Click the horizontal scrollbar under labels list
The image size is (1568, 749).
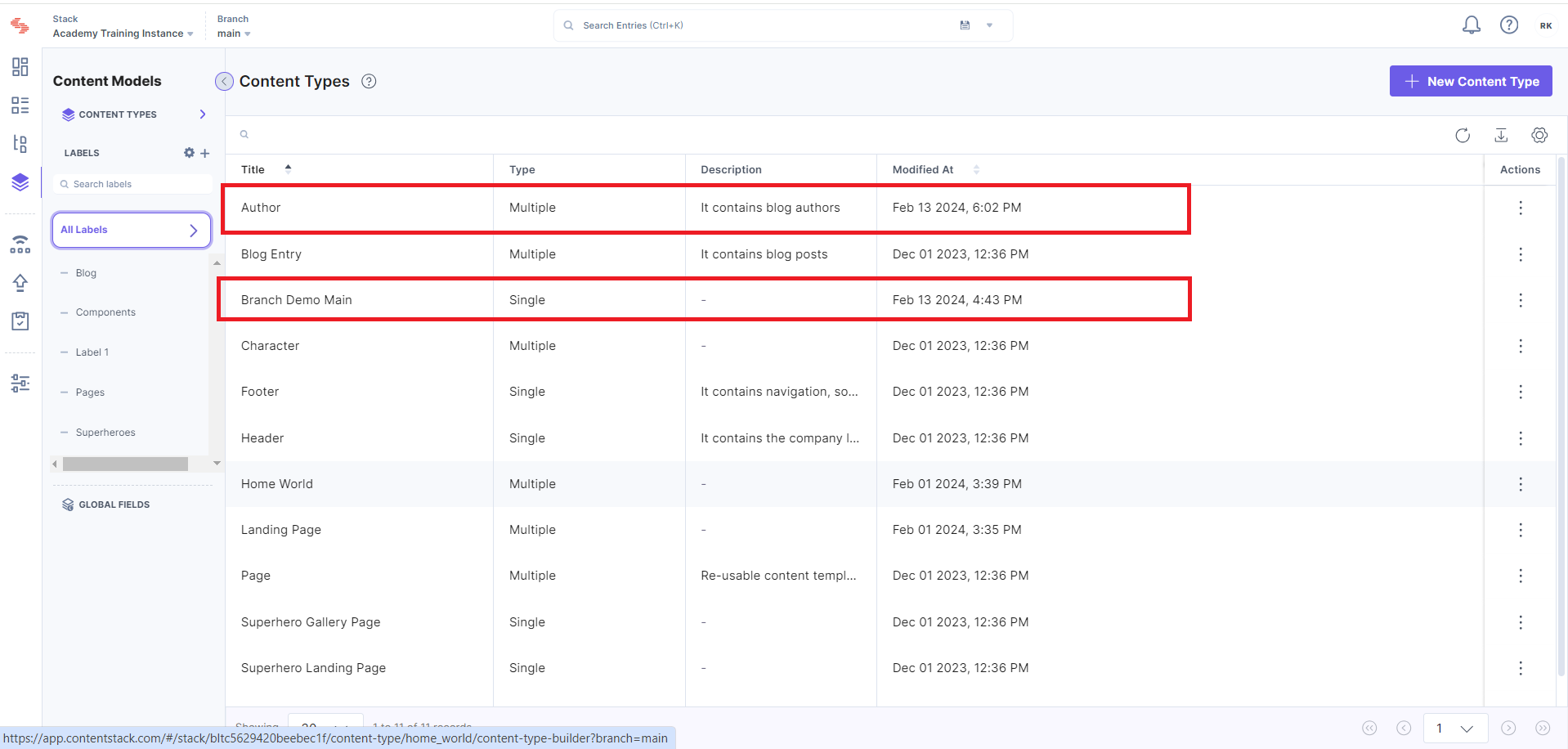[x=125, y=464]
